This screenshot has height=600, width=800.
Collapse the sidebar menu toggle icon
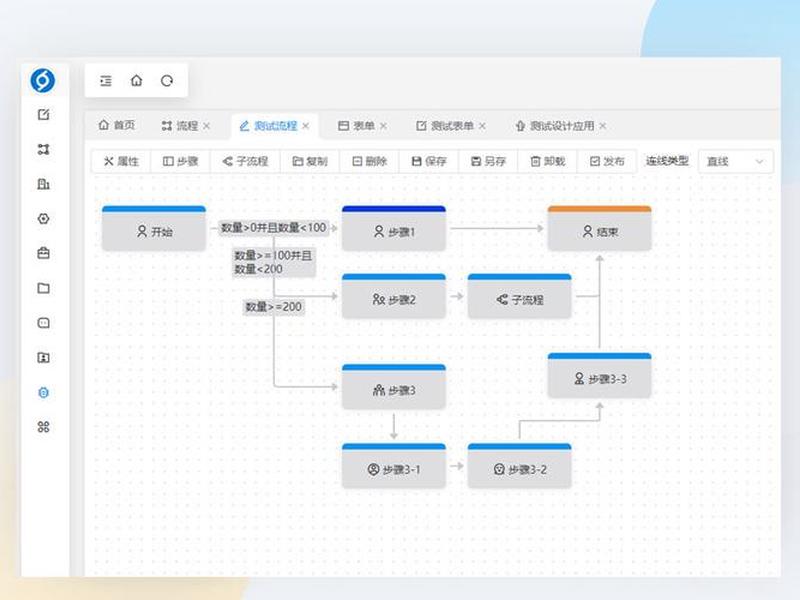106,81
